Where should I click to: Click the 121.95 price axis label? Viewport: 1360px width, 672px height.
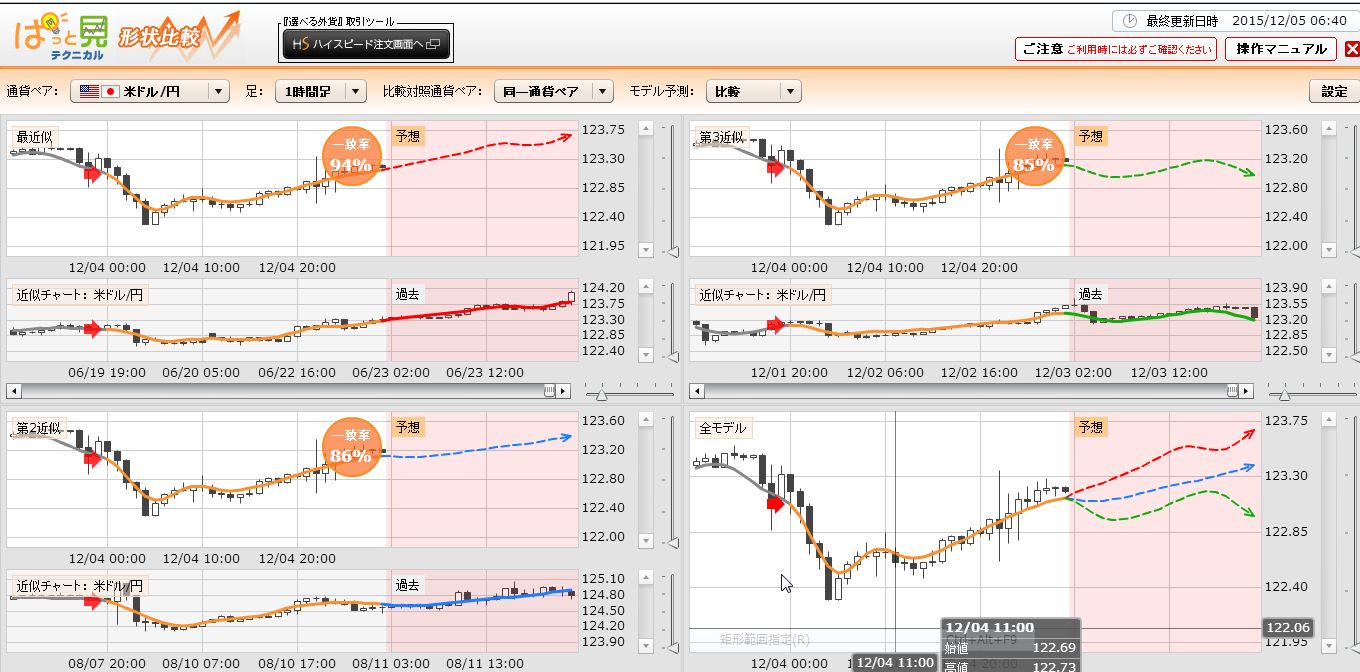click(603, 246)
